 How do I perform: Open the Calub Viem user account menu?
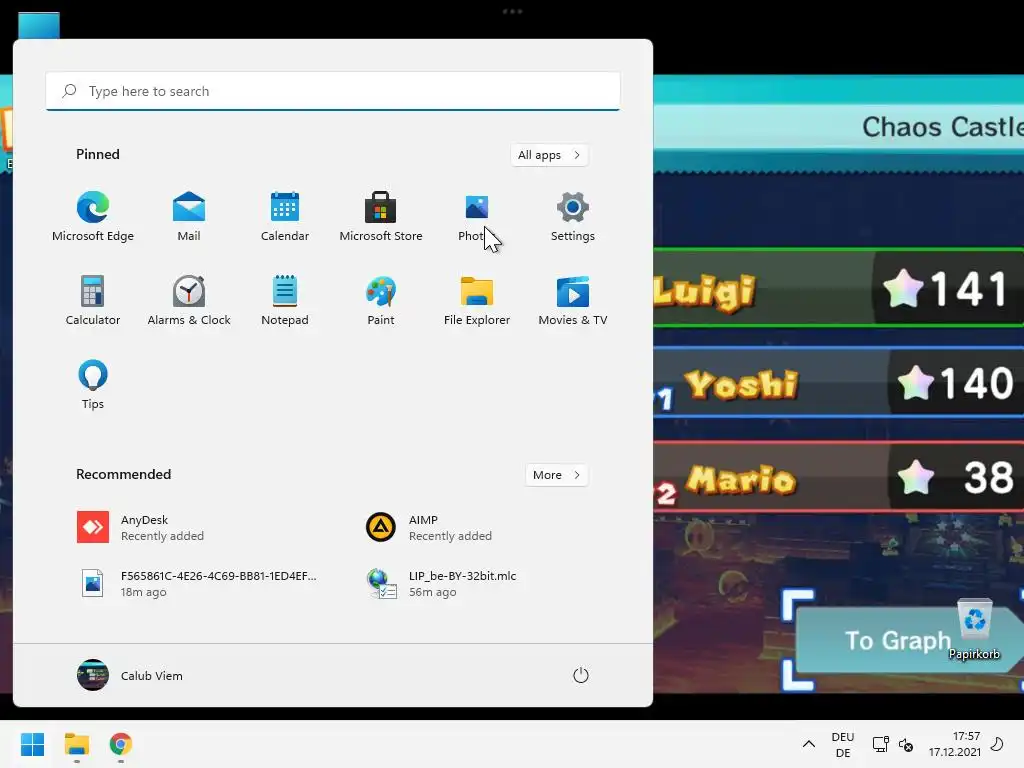point(130,675)
